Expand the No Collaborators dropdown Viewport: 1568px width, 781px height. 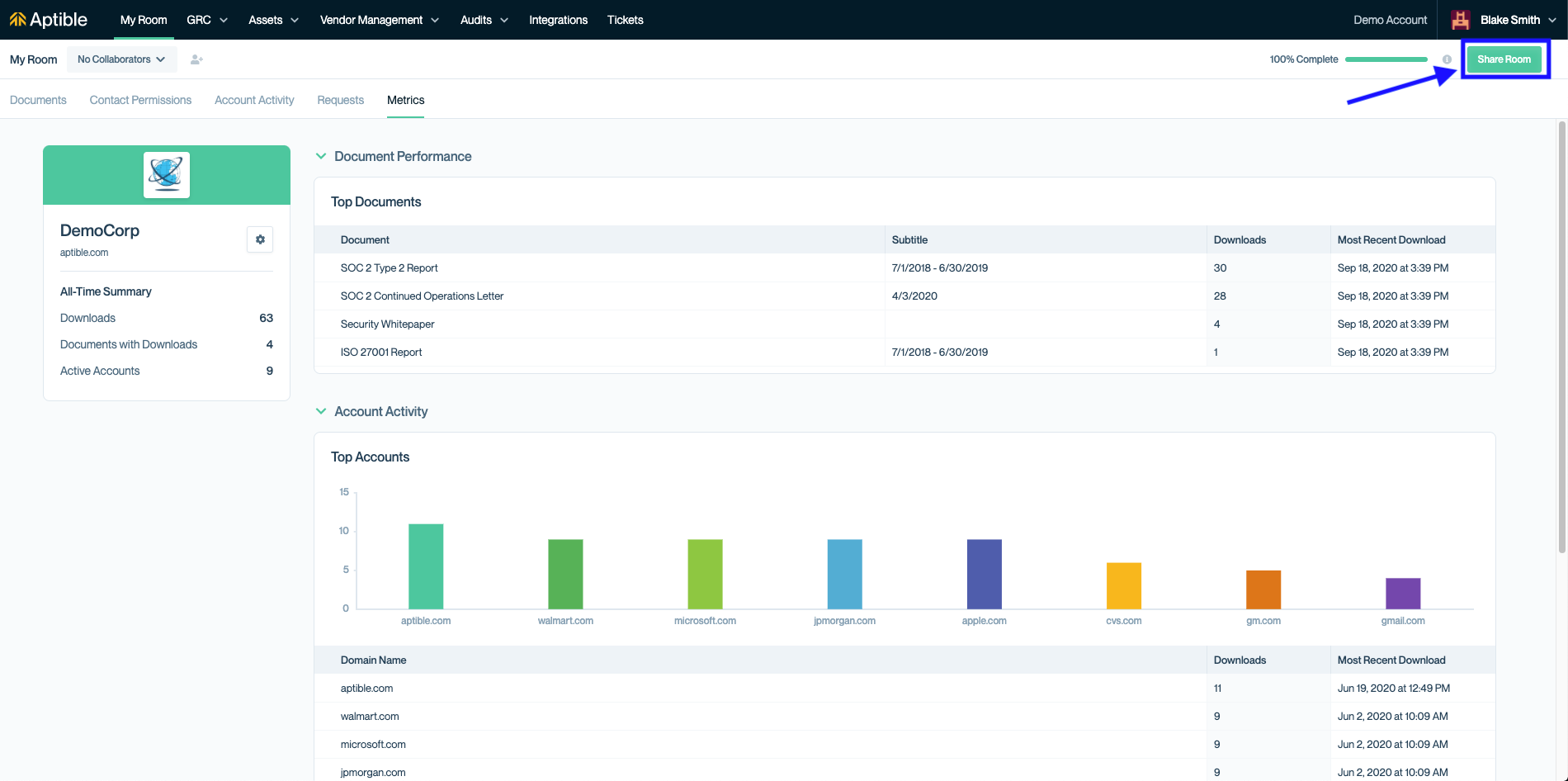pyautogui.click(x=122, y=59)
